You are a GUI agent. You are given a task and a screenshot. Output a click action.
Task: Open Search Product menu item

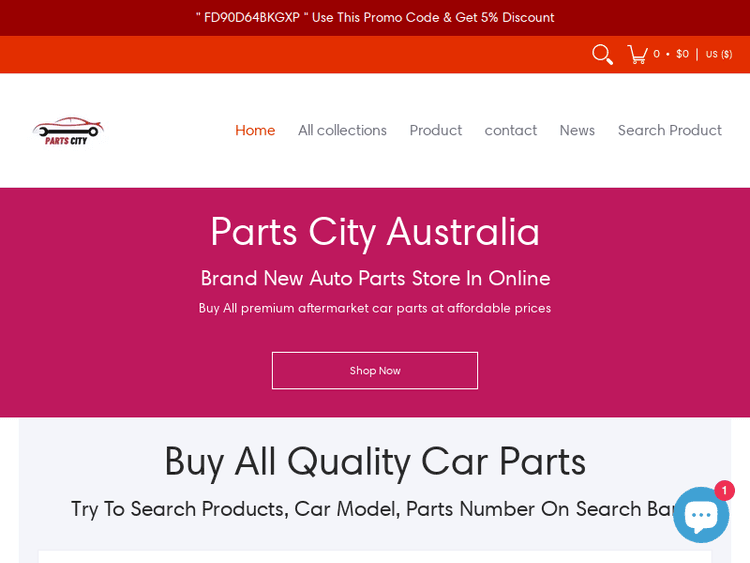(x=669, y=130)
